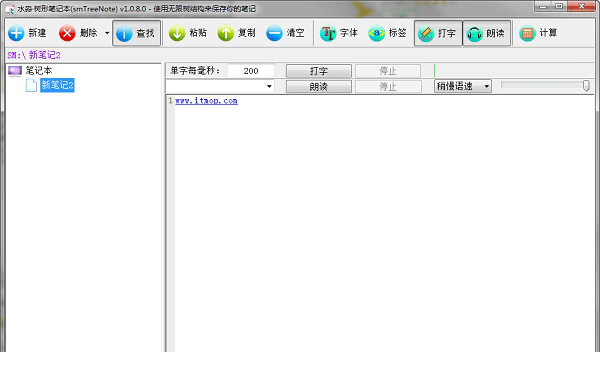Viewport: 600px width, 366px height.
Task: Open the 计算 (Calculator) tool
Action: (x=538, y=33)
